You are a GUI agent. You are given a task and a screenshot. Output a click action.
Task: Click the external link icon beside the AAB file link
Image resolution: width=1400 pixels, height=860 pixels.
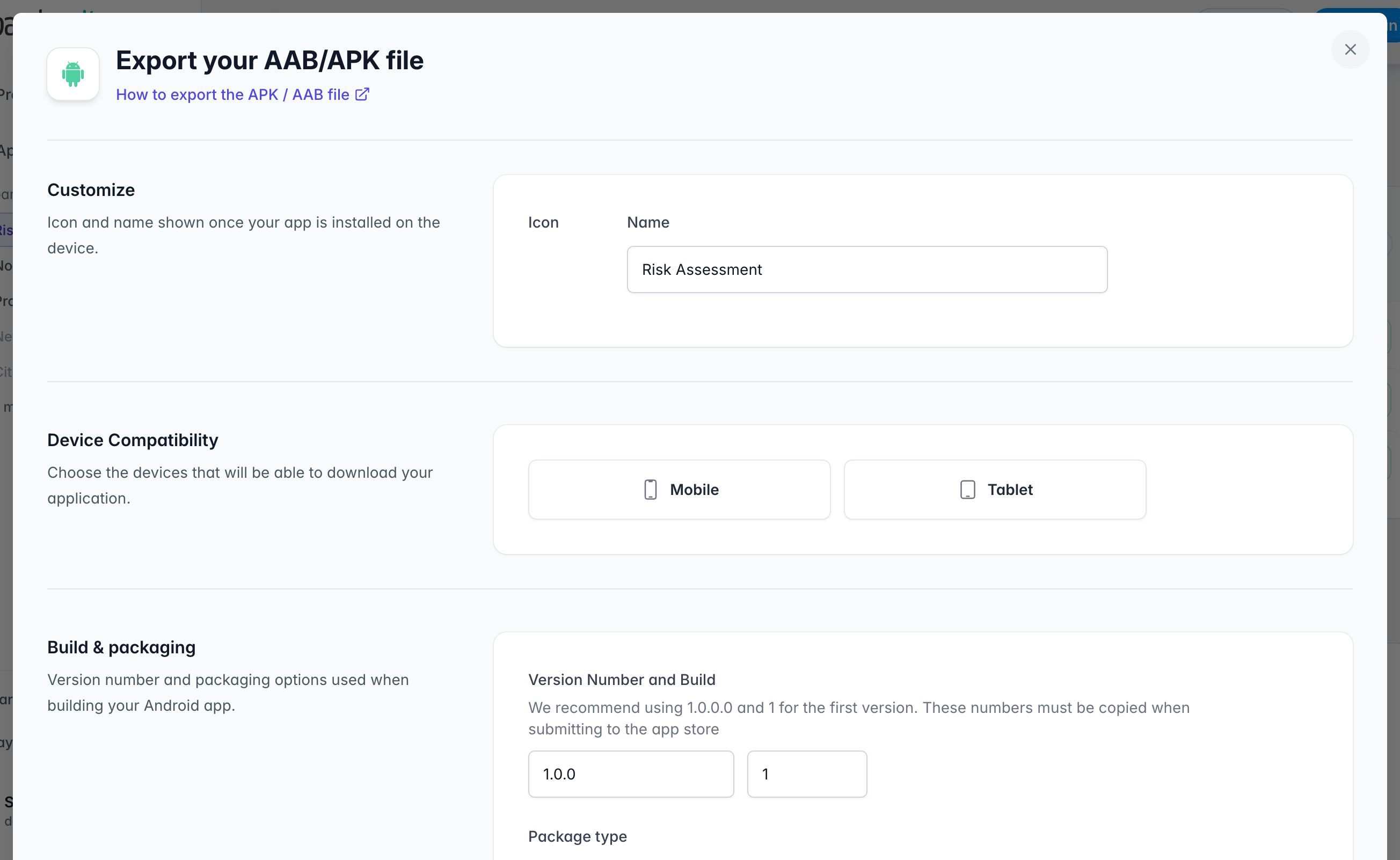tap(362, 94)
